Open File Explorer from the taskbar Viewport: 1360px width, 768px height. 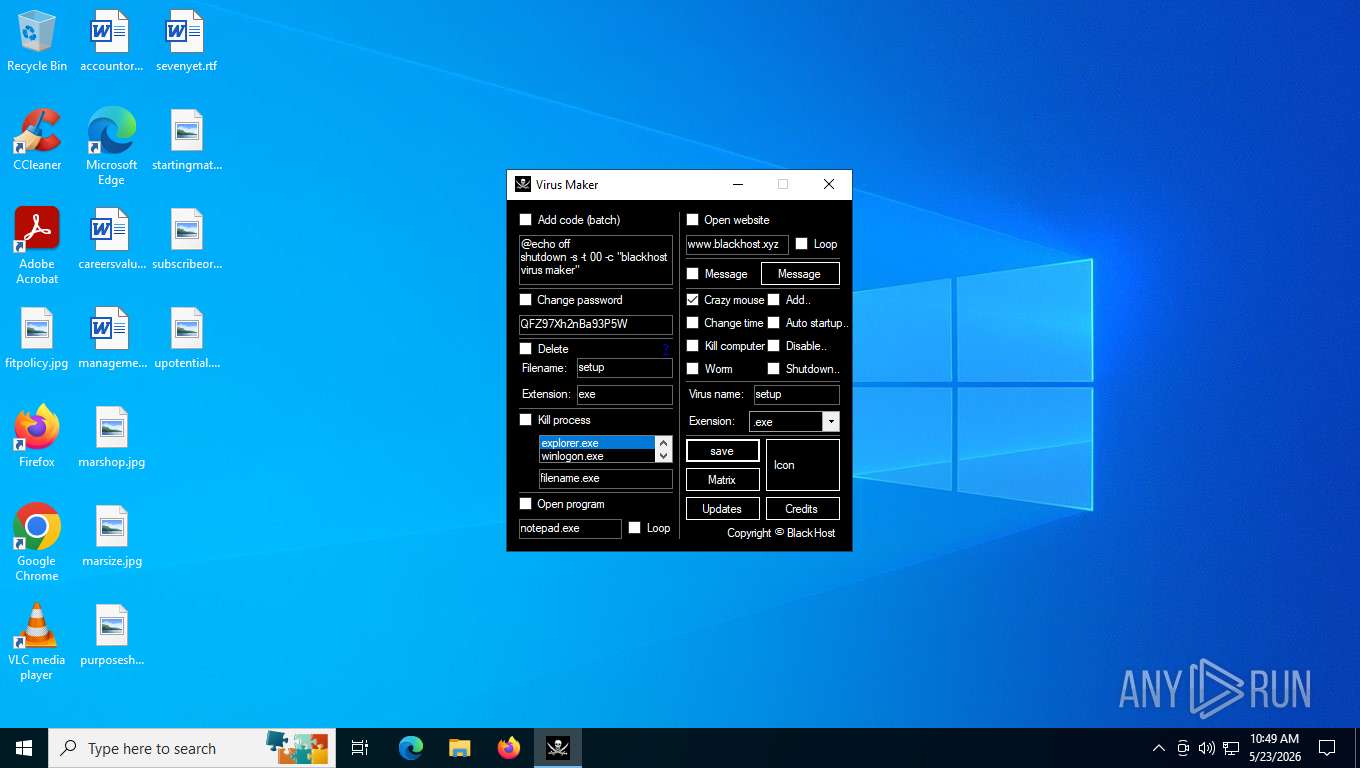tap(460, 748)
